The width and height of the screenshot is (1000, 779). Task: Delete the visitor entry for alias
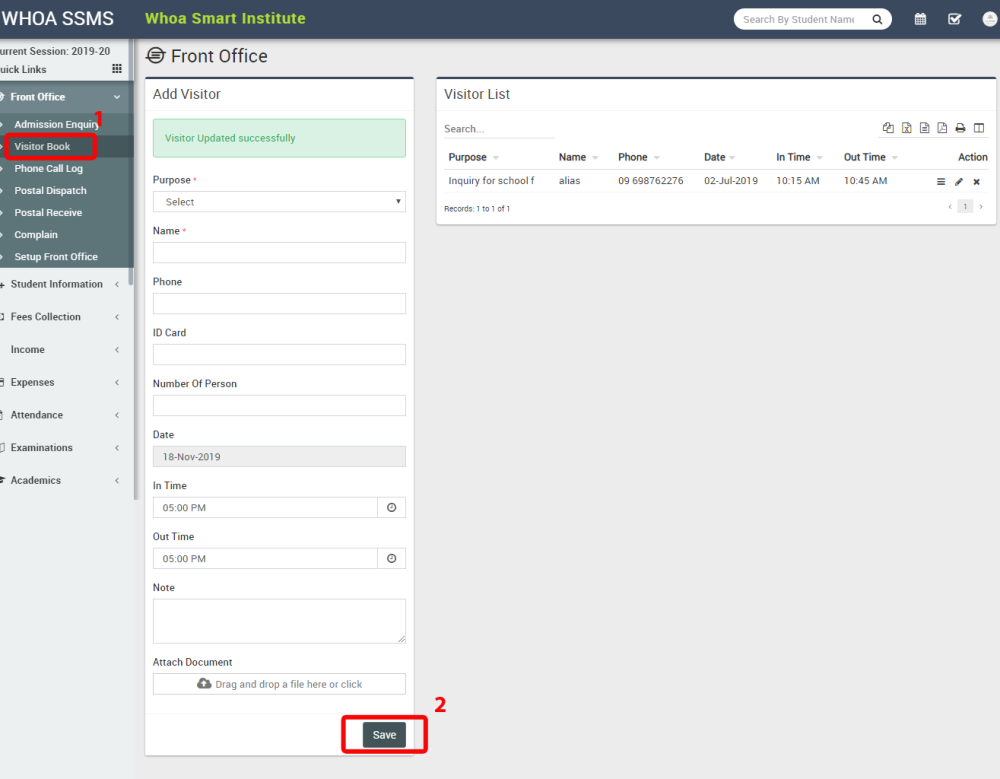click(977, 181)
